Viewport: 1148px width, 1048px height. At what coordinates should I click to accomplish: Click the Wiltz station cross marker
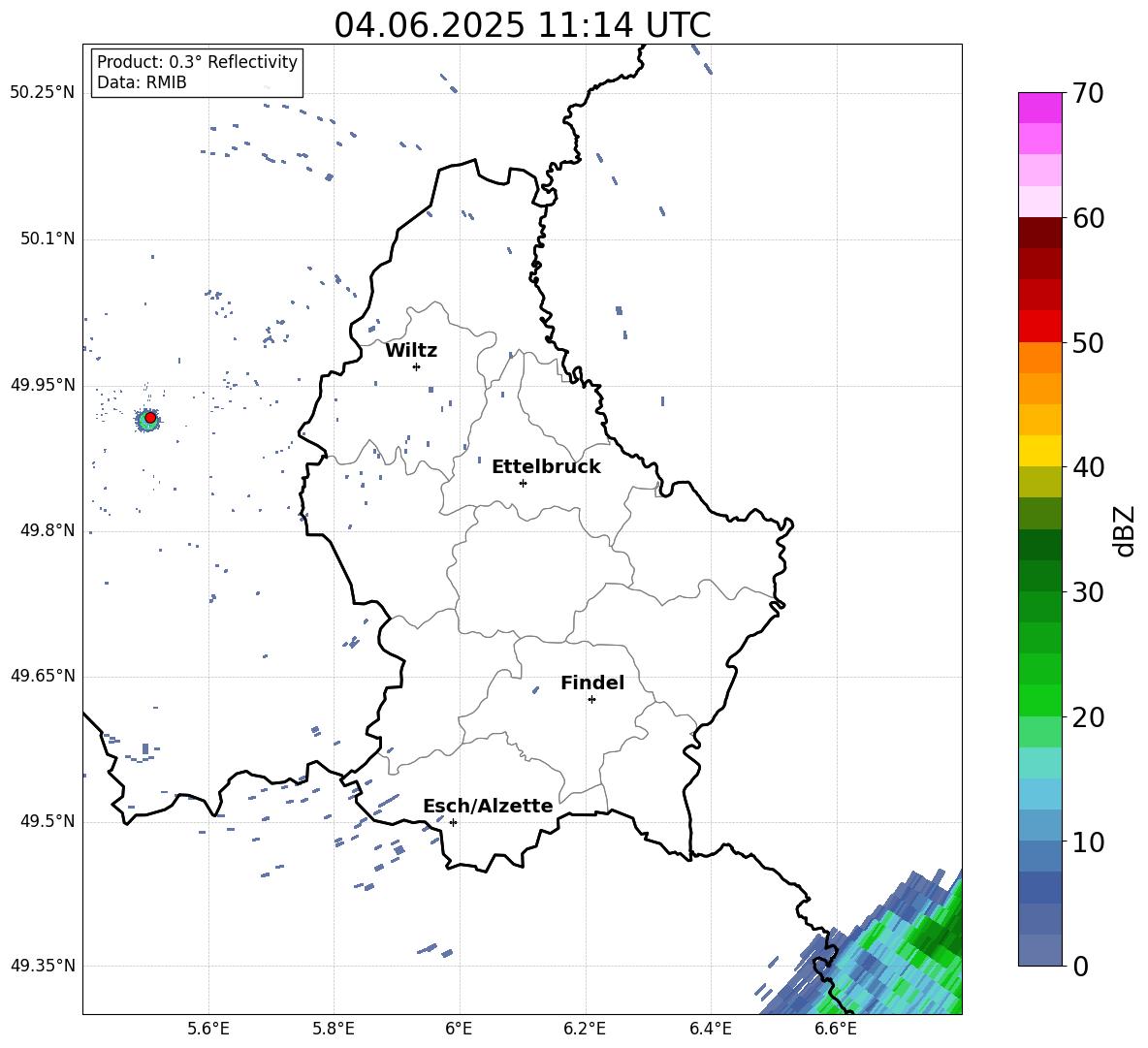[416, 366]
